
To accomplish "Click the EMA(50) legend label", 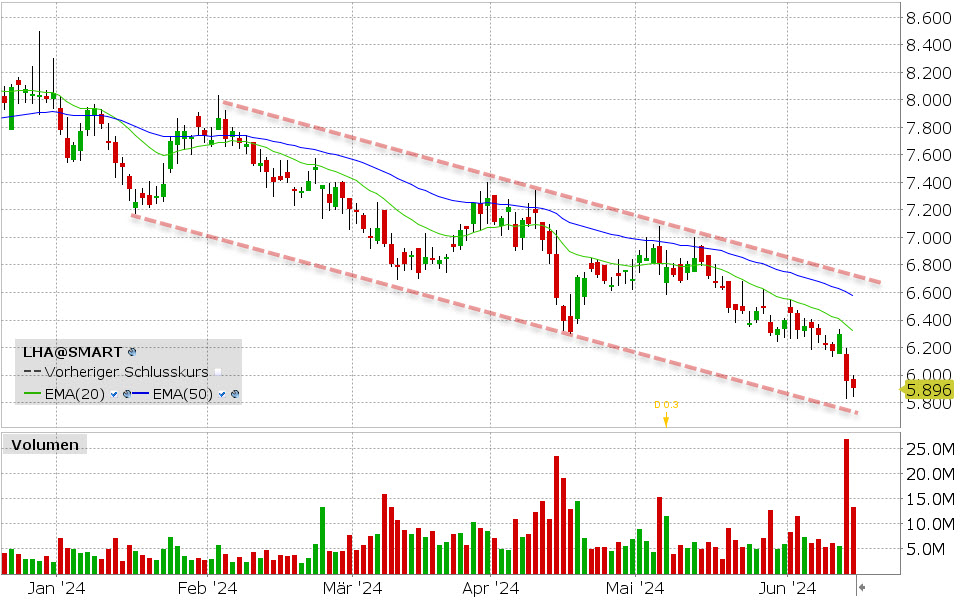I will [182, 394].
